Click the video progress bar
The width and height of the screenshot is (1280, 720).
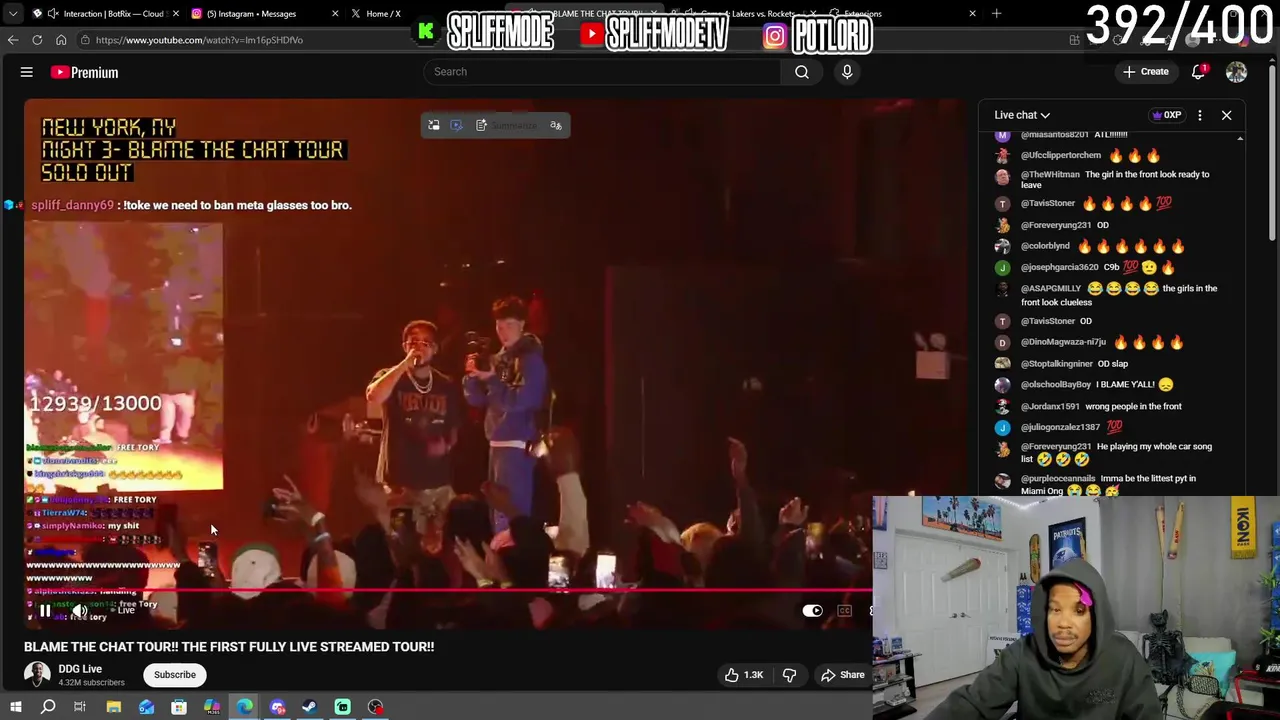coord(448,591)
